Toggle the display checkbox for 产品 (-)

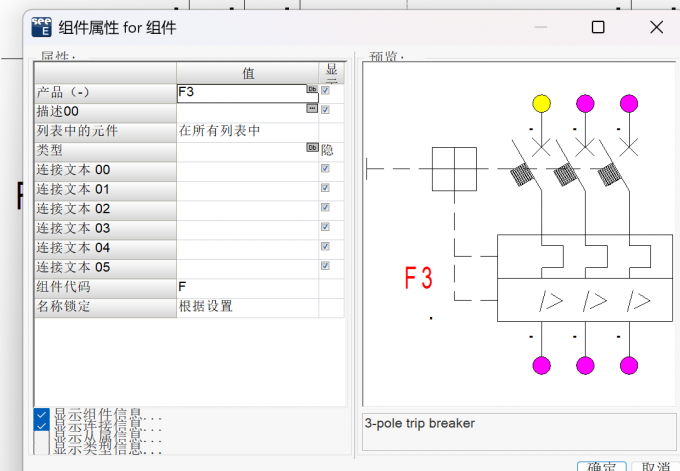coord(325,90)
